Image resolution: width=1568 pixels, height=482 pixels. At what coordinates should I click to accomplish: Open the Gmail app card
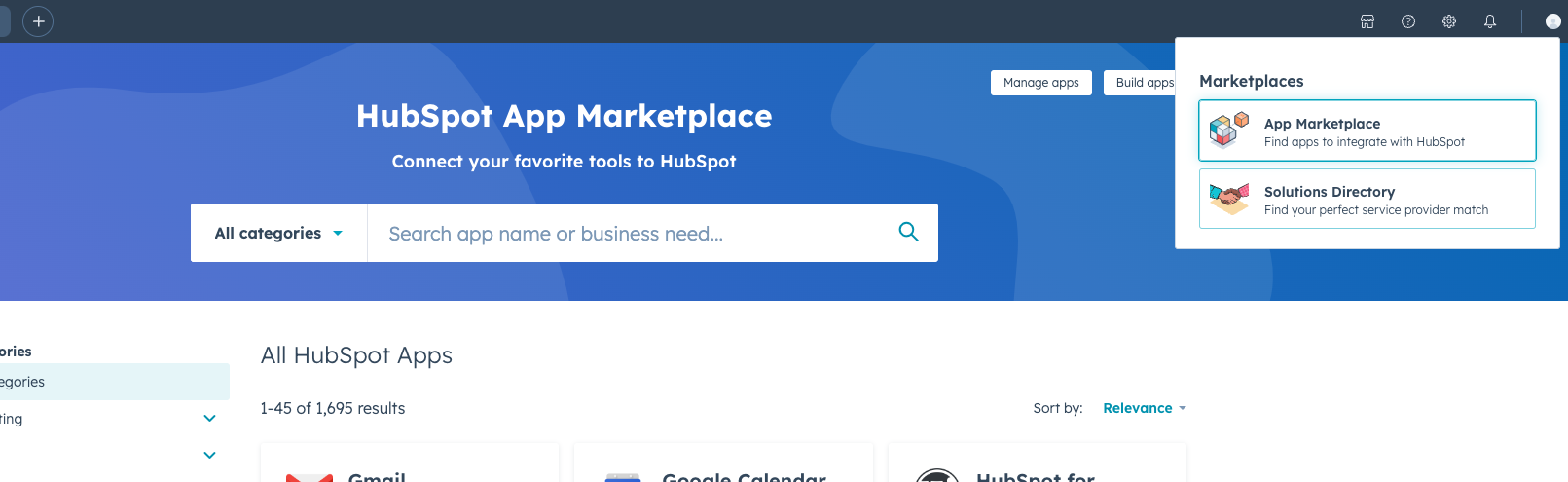410,463
